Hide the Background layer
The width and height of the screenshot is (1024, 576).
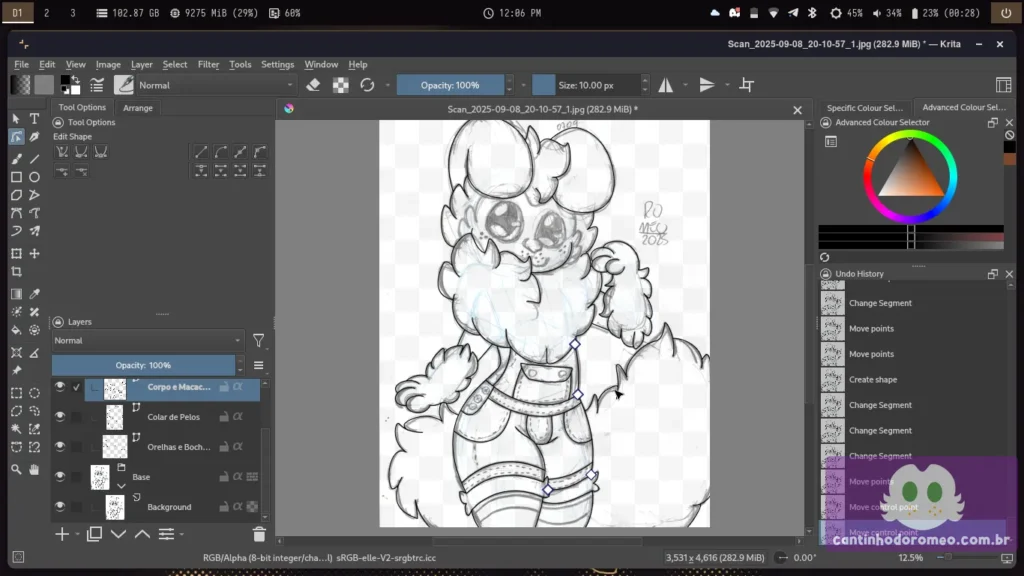tap(60, 507)
